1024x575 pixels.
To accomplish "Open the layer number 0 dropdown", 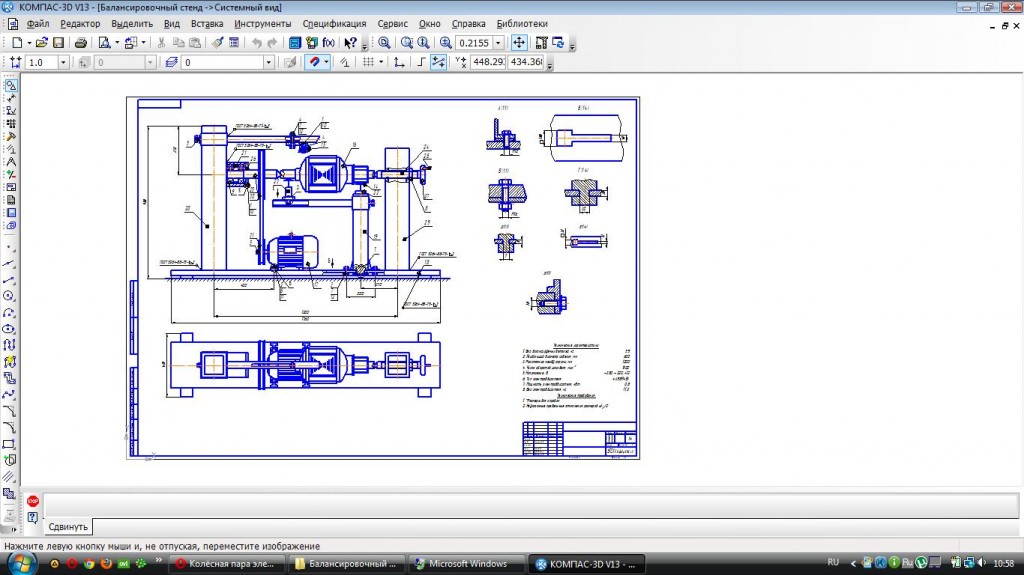I will point(268,62).
